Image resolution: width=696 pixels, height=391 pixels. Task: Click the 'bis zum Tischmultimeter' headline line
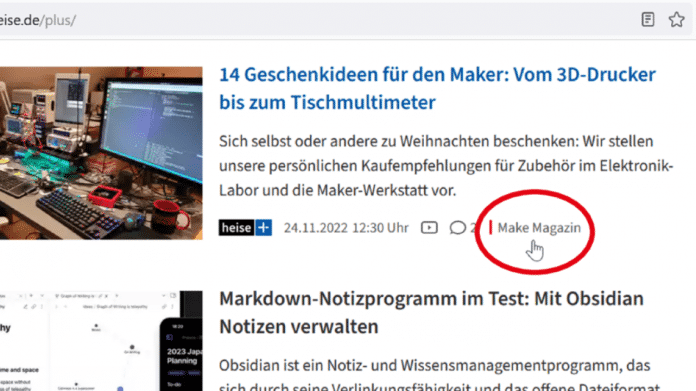(328, 102)
